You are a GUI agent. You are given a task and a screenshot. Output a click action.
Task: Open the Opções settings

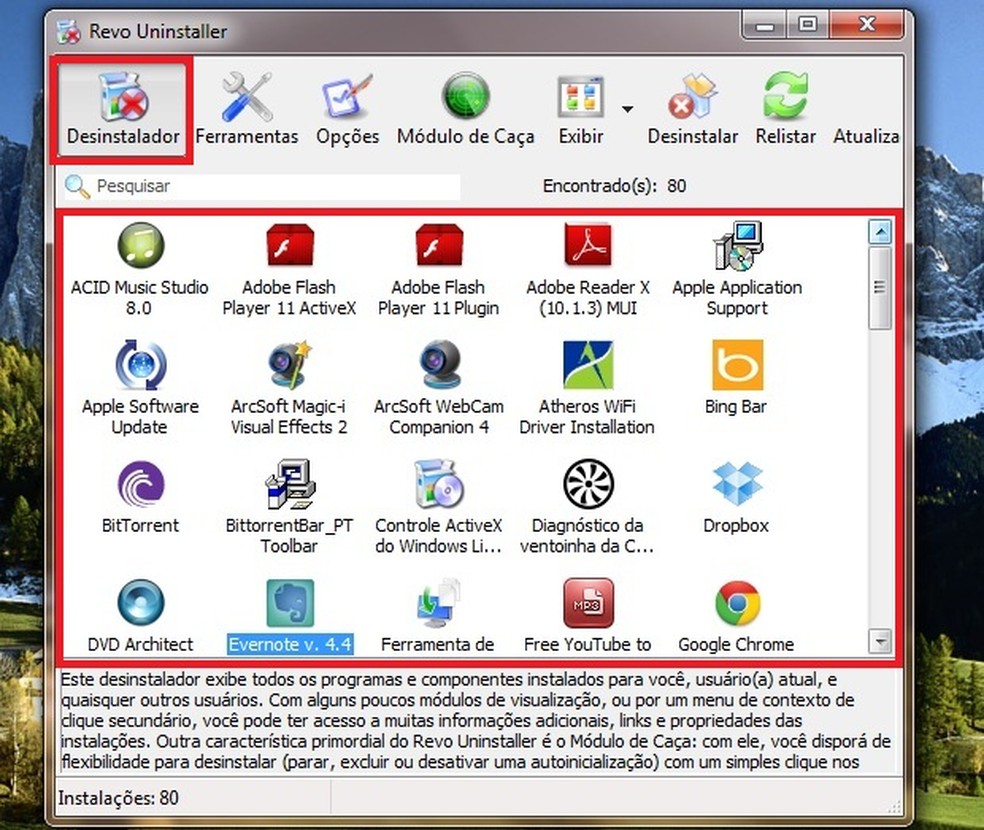tap(348, 110)
